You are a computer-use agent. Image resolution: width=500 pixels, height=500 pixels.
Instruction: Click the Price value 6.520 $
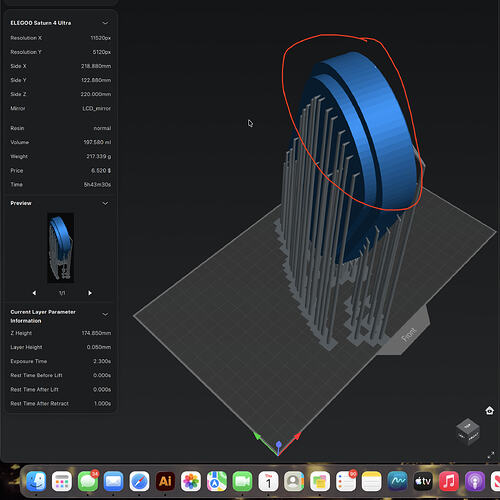click(x=101, y=170)
